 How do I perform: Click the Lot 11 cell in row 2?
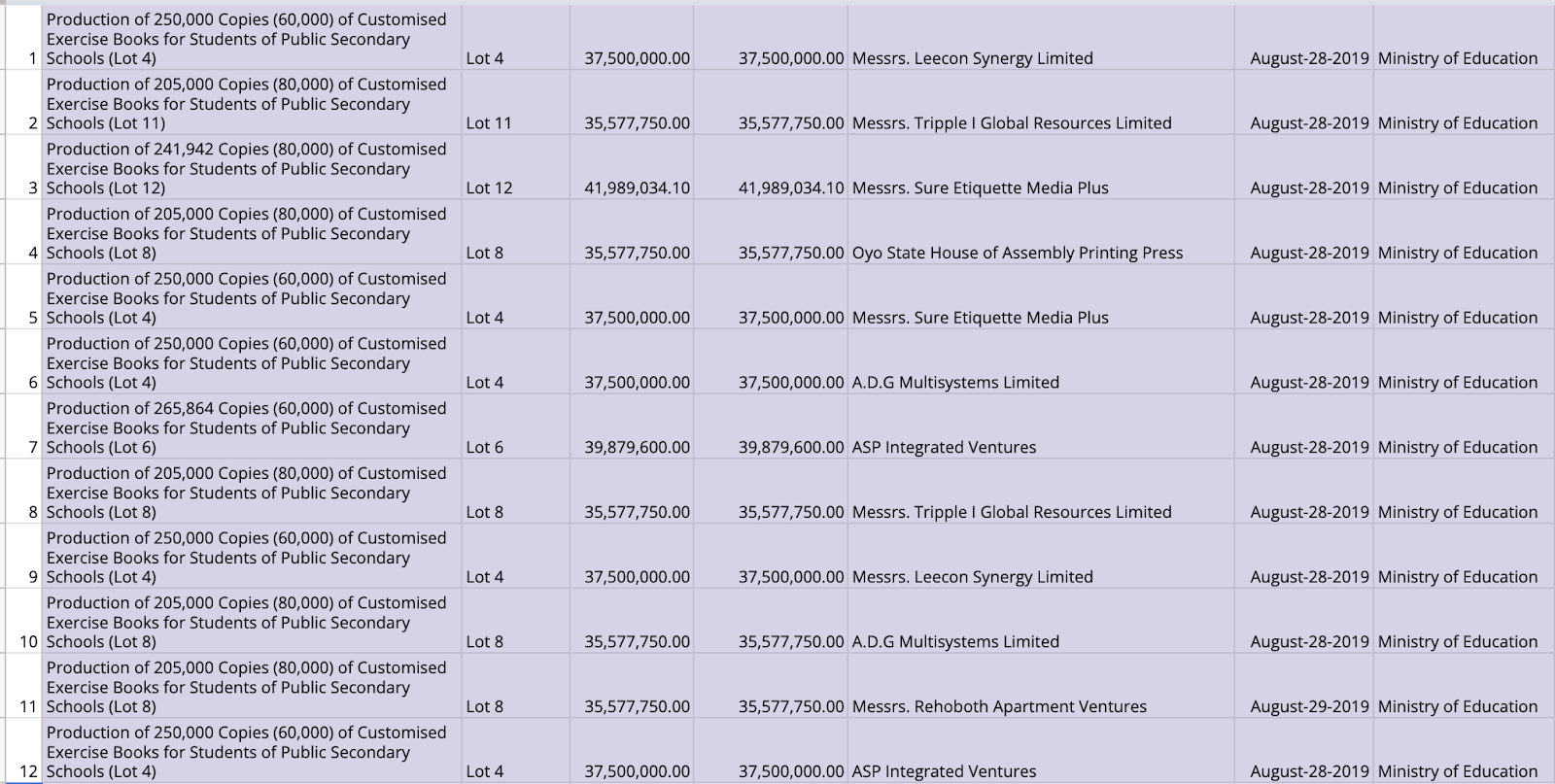(x=488, y=123)
